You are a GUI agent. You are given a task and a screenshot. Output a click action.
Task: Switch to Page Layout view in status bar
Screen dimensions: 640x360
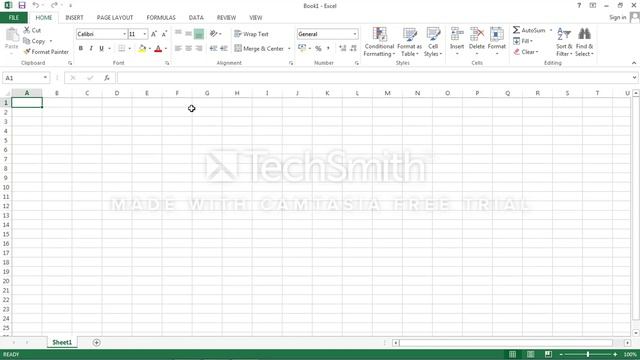[x=530, y=354]
